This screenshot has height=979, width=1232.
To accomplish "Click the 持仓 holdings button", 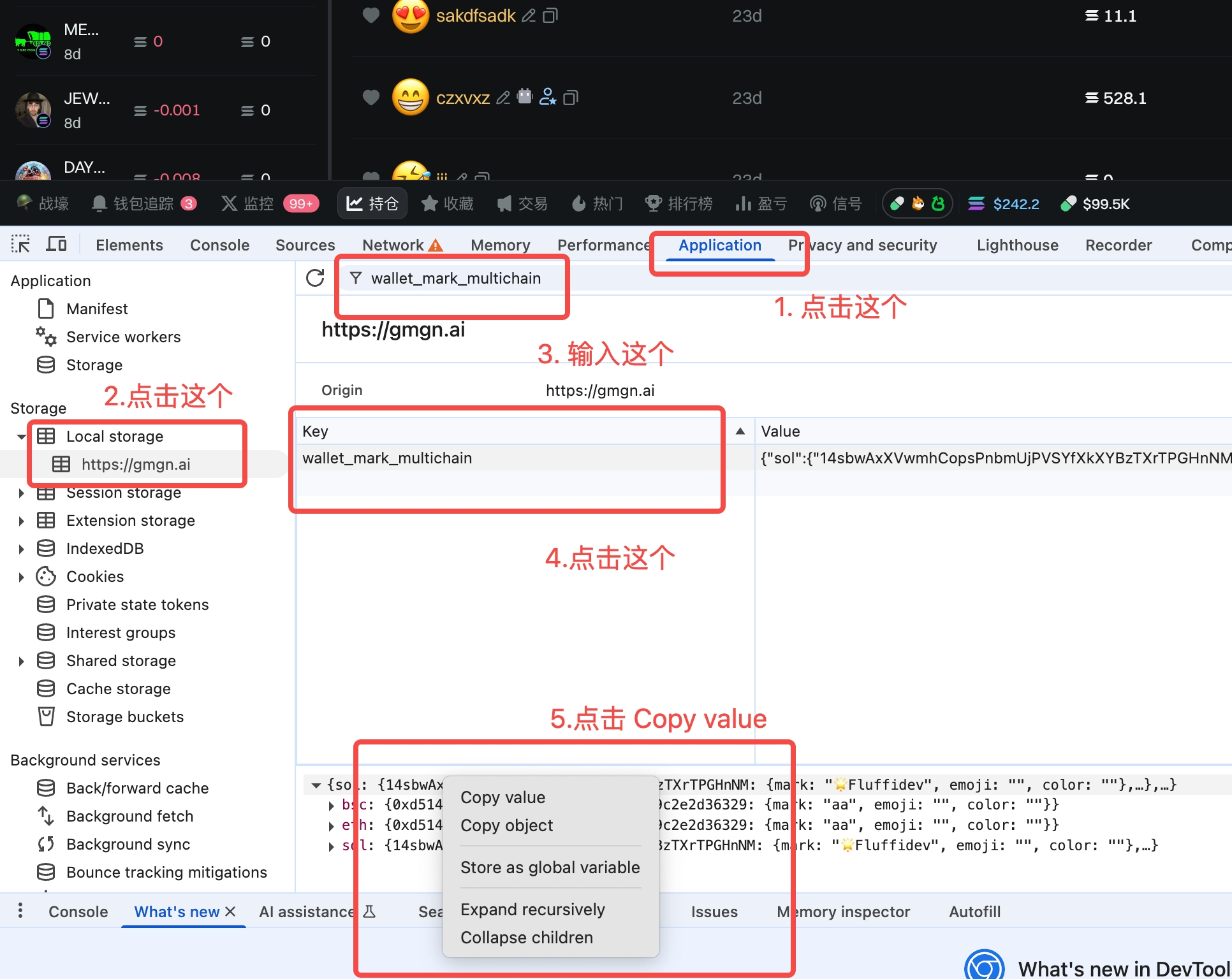I will coord(372,204).
